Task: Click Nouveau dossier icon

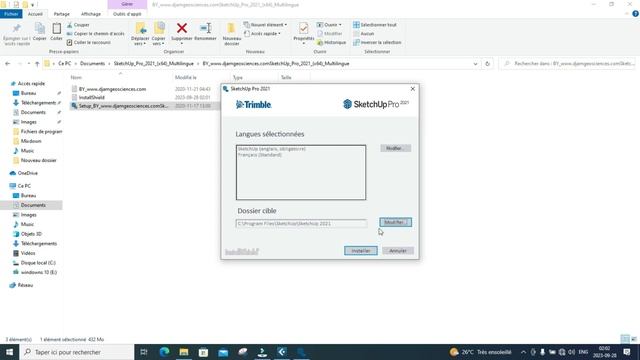Action: coord(231,33)
